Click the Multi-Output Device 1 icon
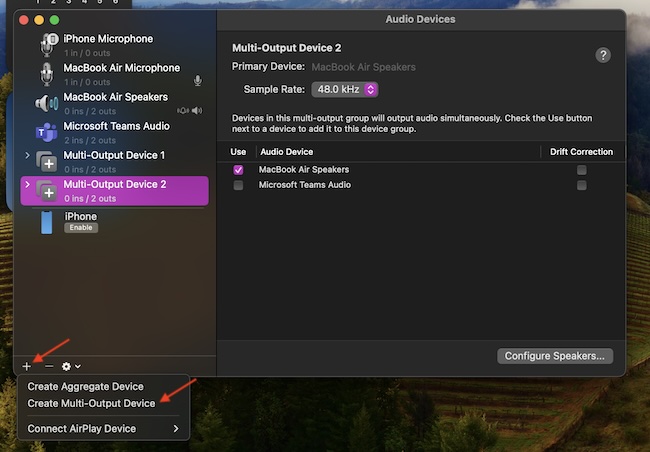This screenshot has width=650, height=452. tap(46, 161)
